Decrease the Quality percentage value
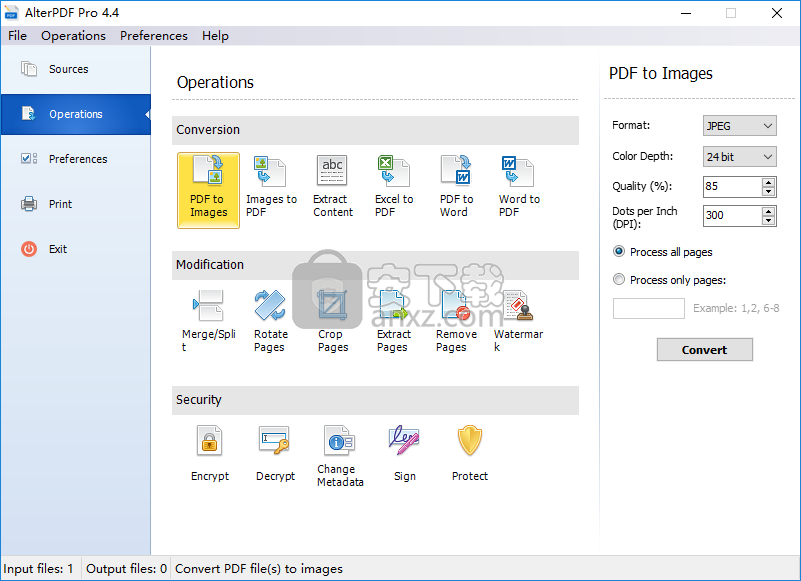Image resolution: width=801 pixels, height=581 pixels. point(768,192)
